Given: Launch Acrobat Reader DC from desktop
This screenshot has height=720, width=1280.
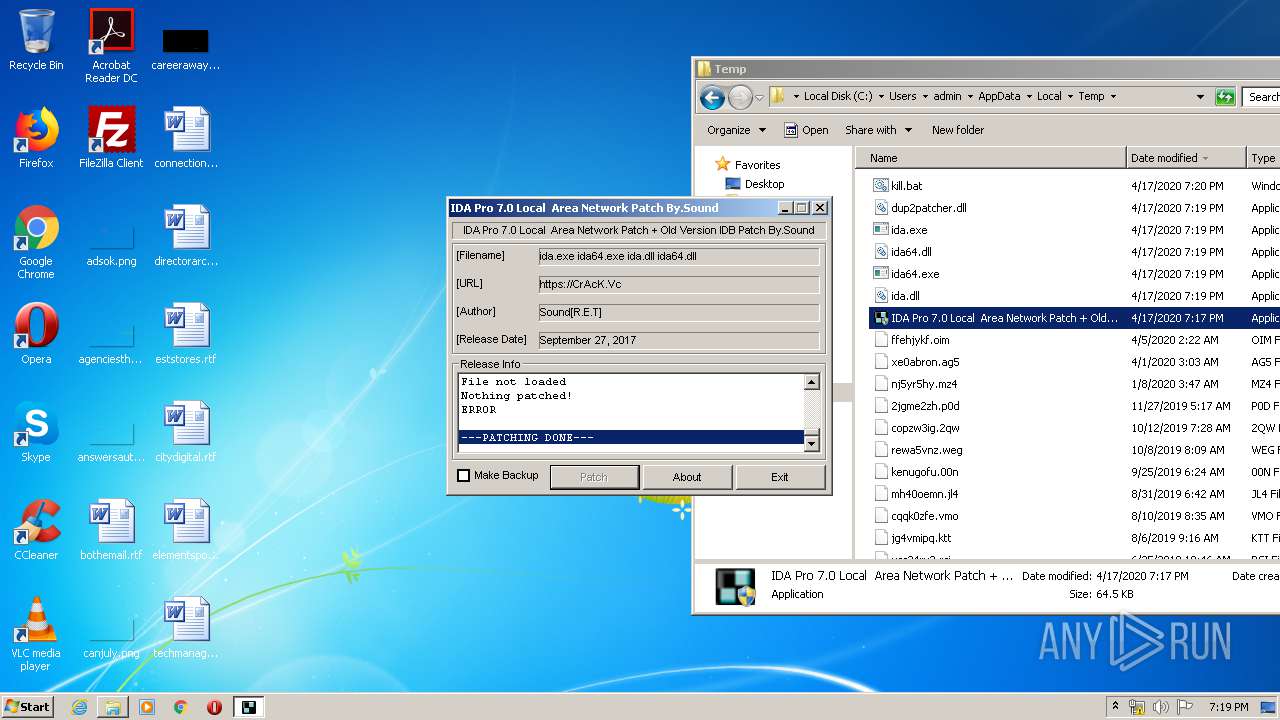Looking at the screenshot, I should (x=111, y=46).
